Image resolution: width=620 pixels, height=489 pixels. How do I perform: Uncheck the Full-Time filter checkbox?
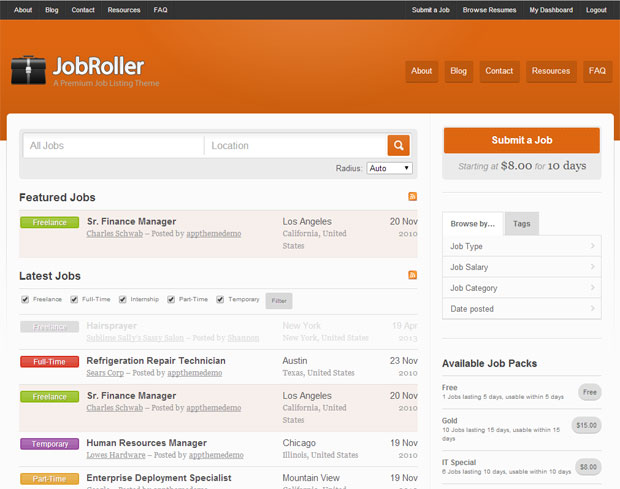click(x=74, y=299)
